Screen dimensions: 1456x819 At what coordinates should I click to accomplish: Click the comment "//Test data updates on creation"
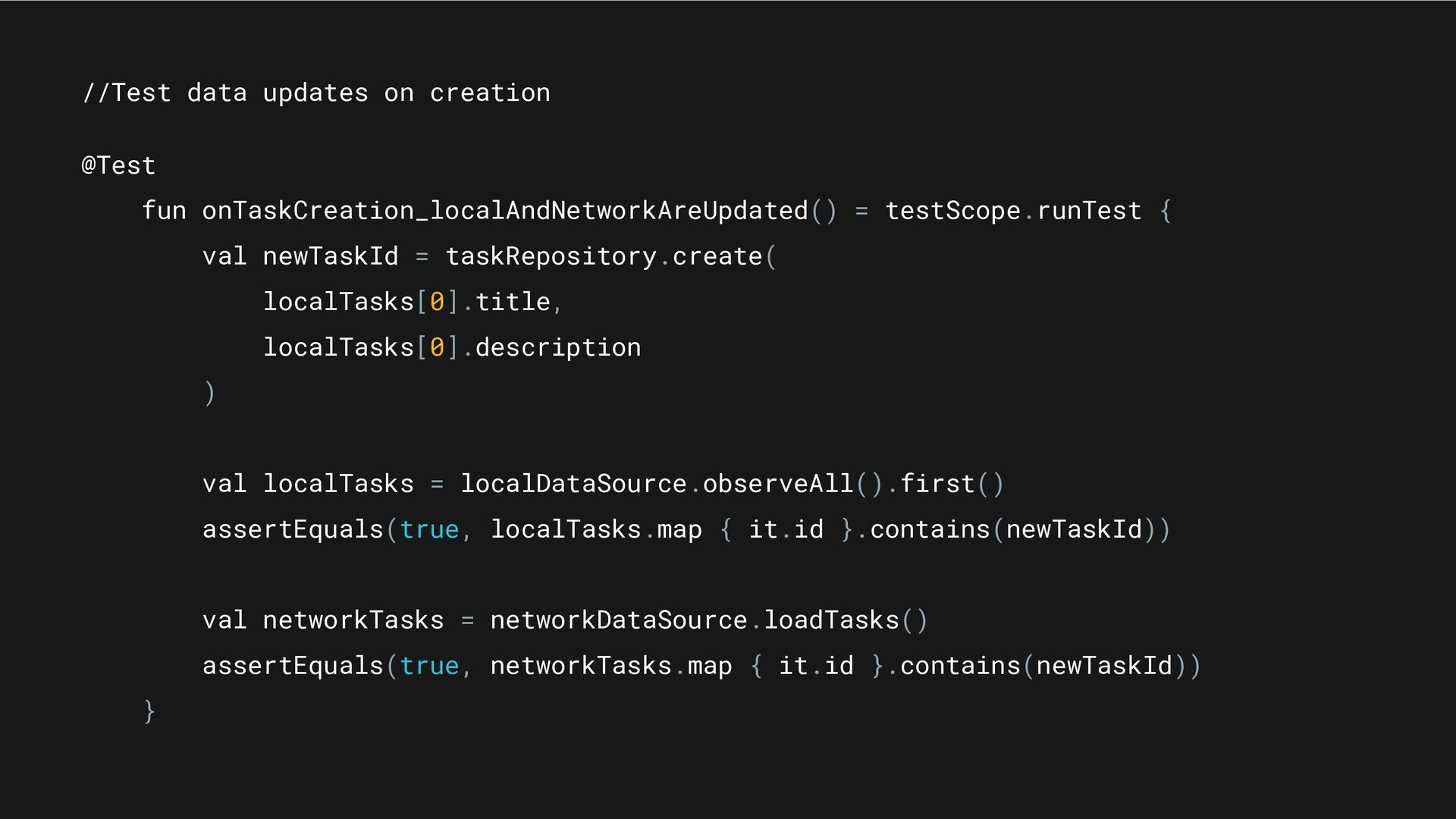click(x=316, y=93)
